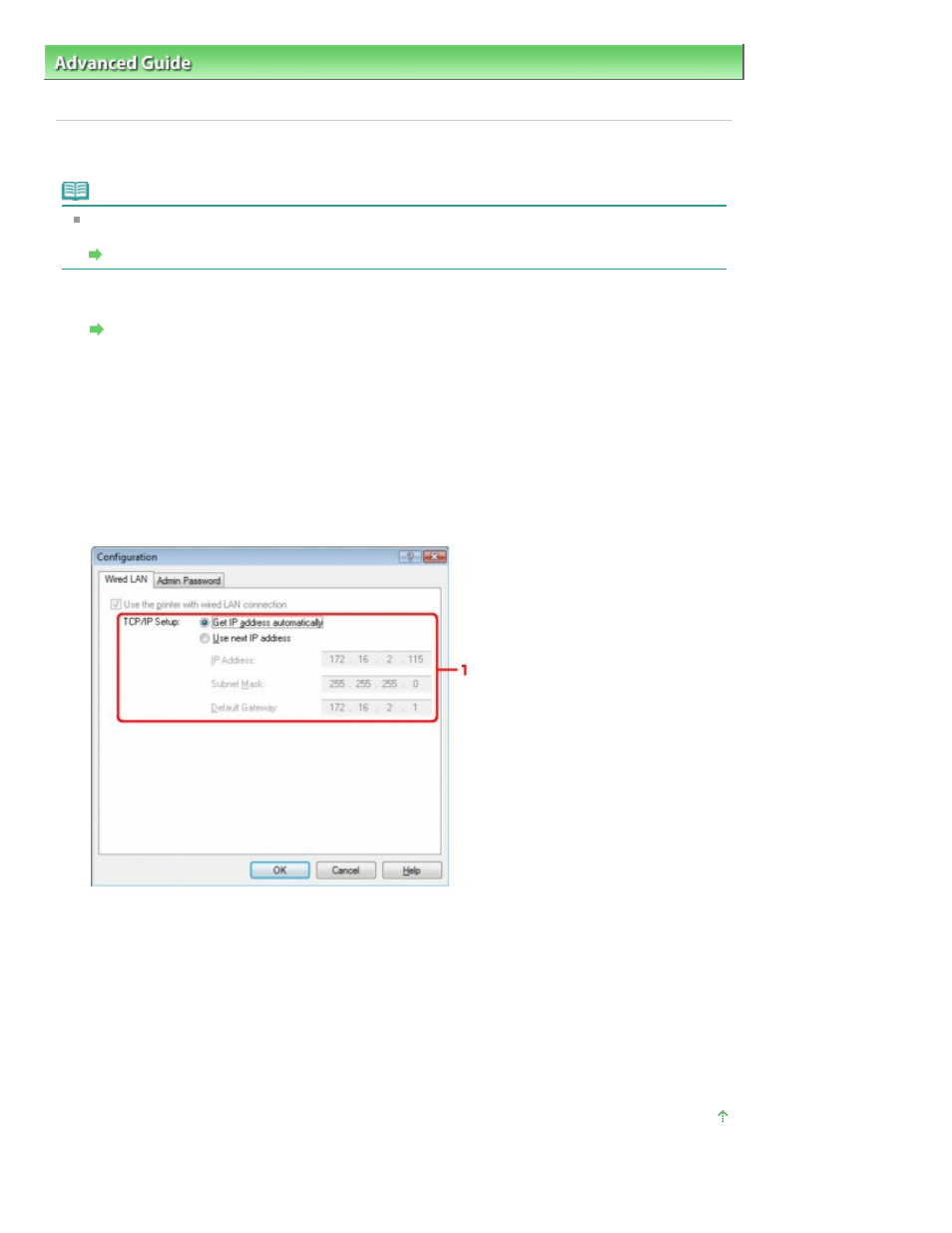The height and width of the screenshot is (1233, 952).
Task: Click the IP Address label text
Action: [x=233, y=660]
